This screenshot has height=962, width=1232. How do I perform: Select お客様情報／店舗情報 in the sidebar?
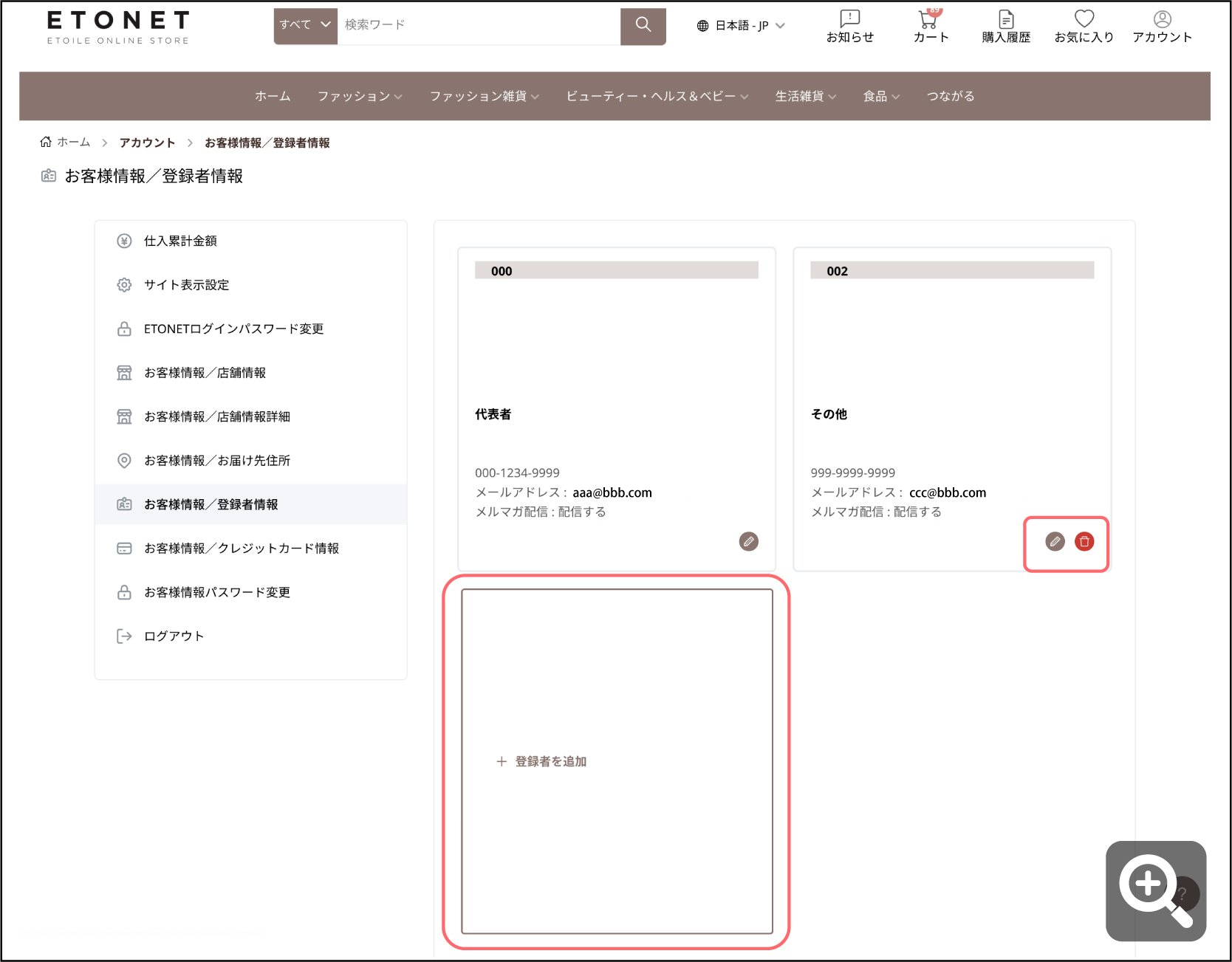coord(250,373)
